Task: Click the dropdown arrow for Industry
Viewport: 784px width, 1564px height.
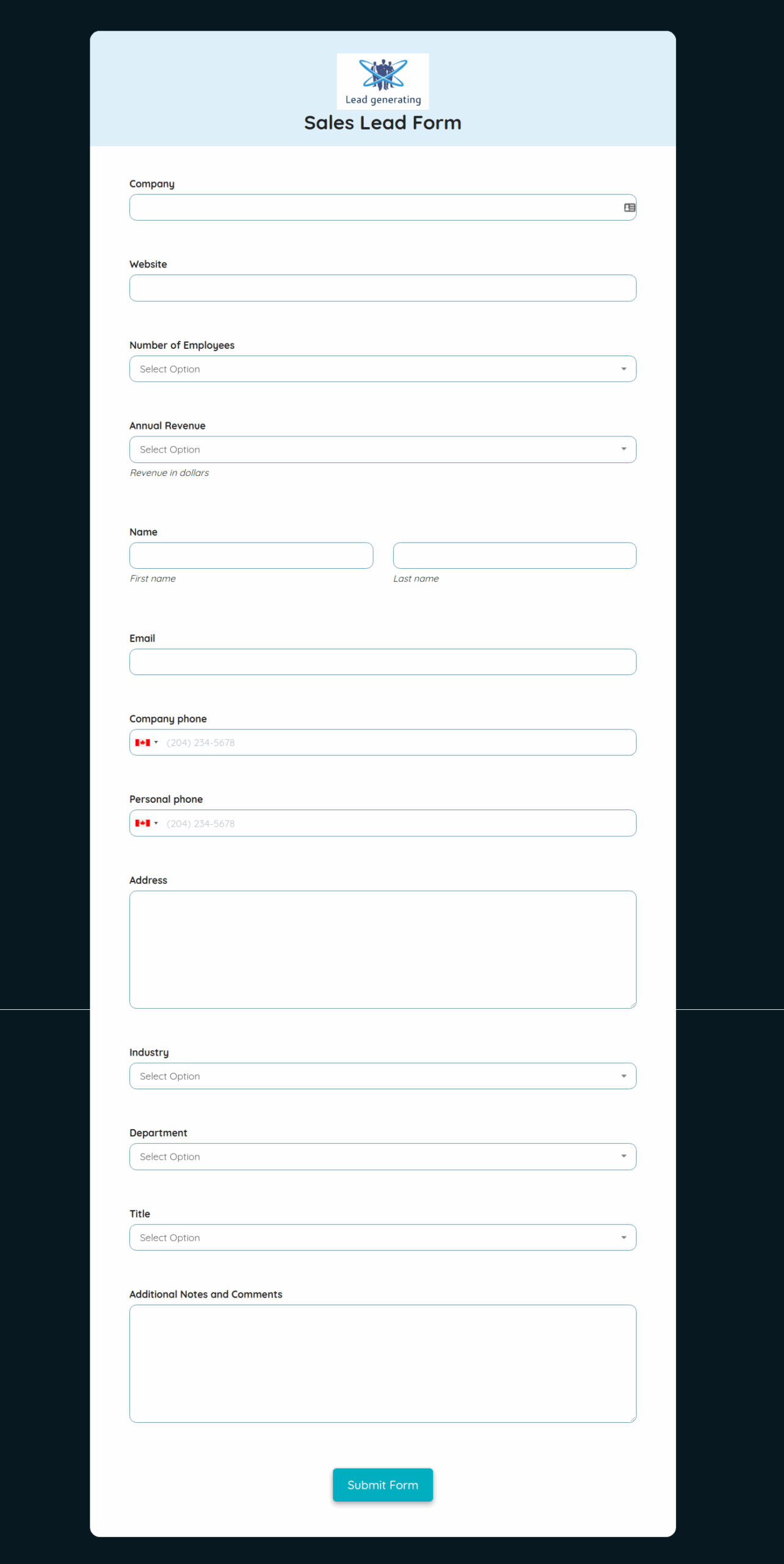Action: pos(623,1076)
